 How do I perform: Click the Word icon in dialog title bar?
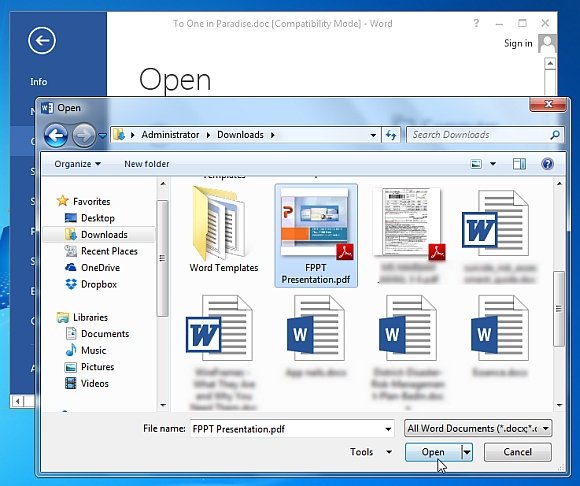pos(47,108)
